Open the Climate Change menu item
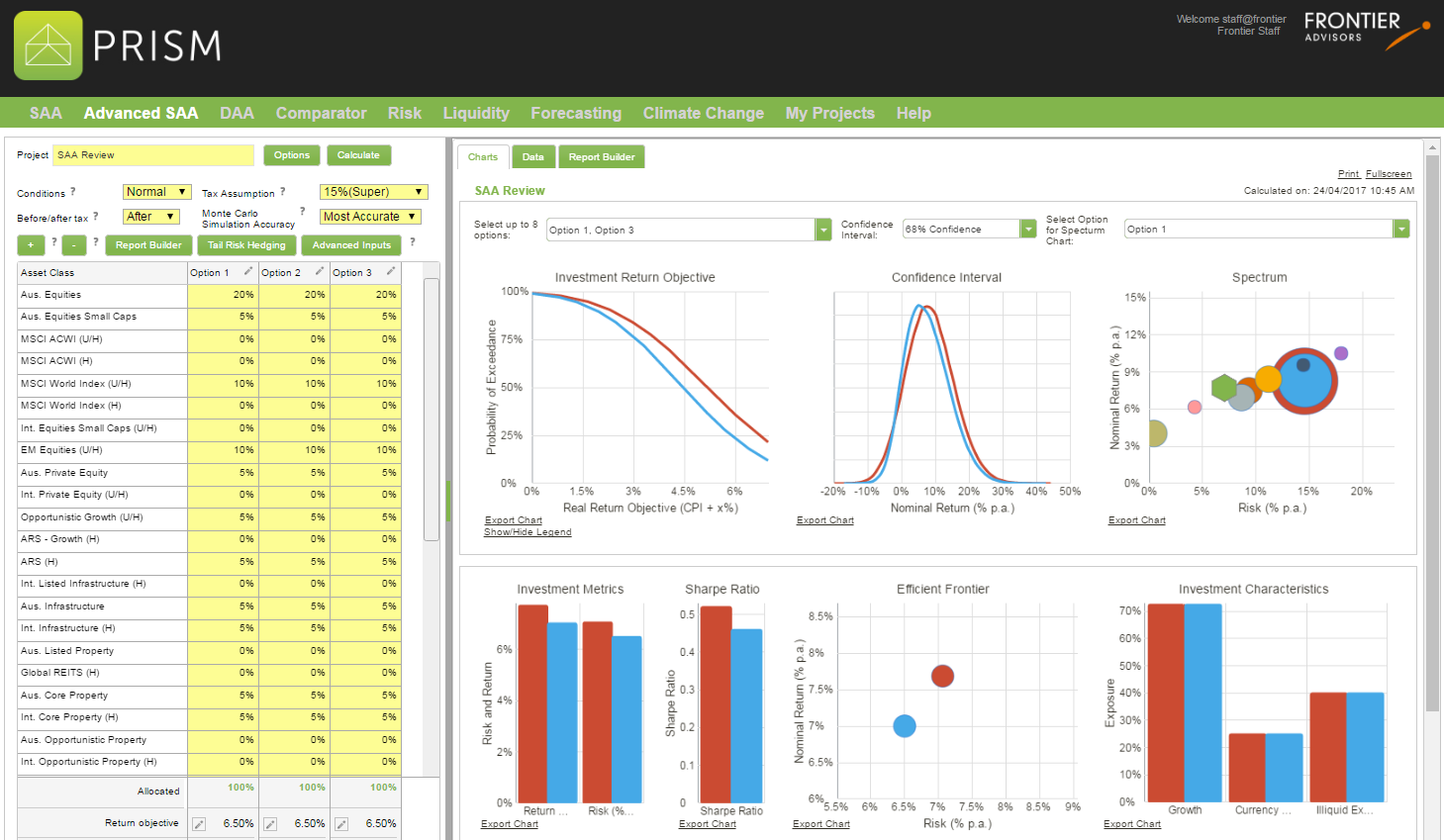Image resolution: width=1444 pixels, height=840 pixels. pos(704,113)
